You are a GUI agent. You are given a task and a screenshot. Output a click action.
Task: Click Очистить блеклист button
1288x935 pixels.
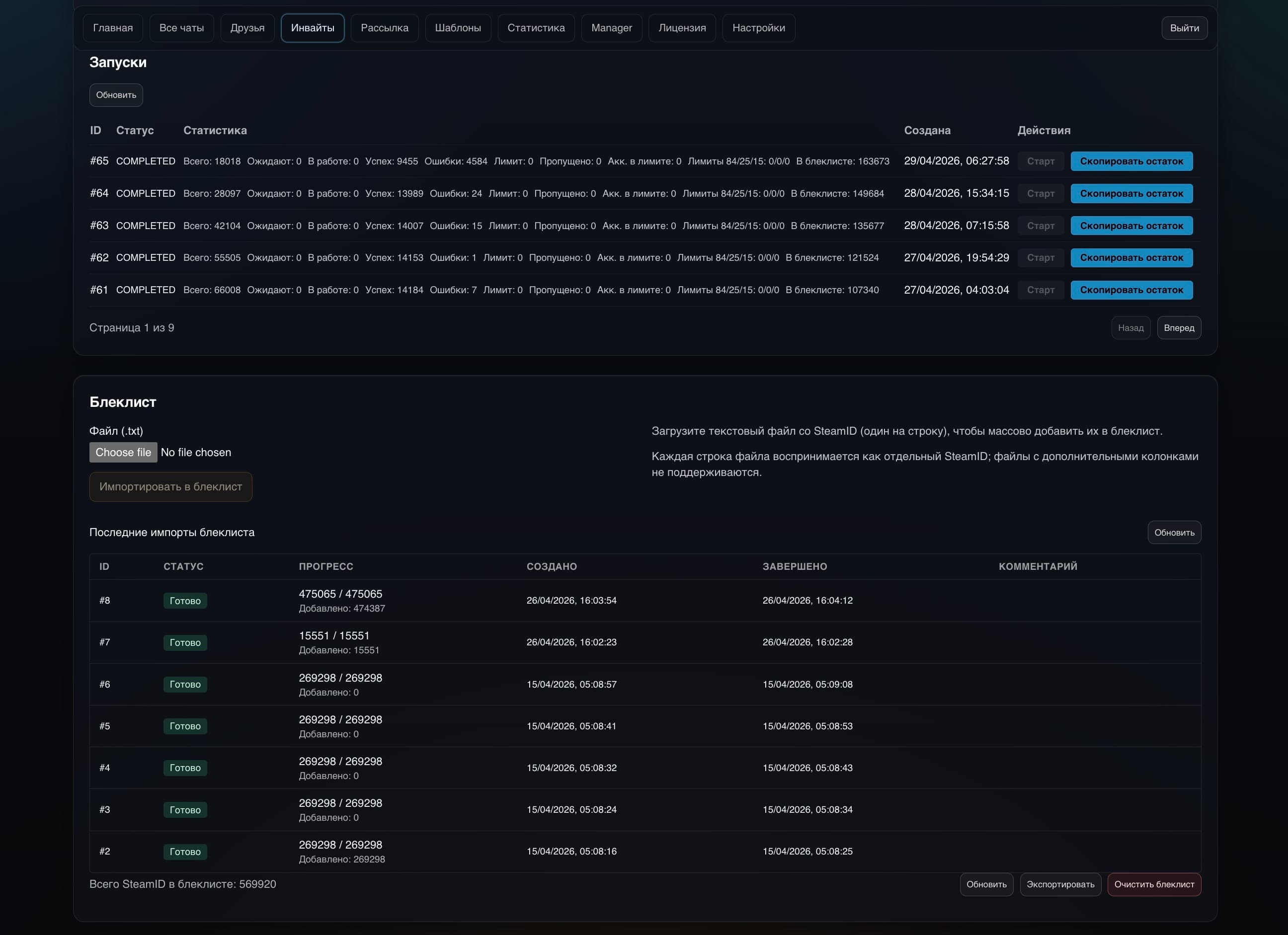click(x=1154, y=884)
